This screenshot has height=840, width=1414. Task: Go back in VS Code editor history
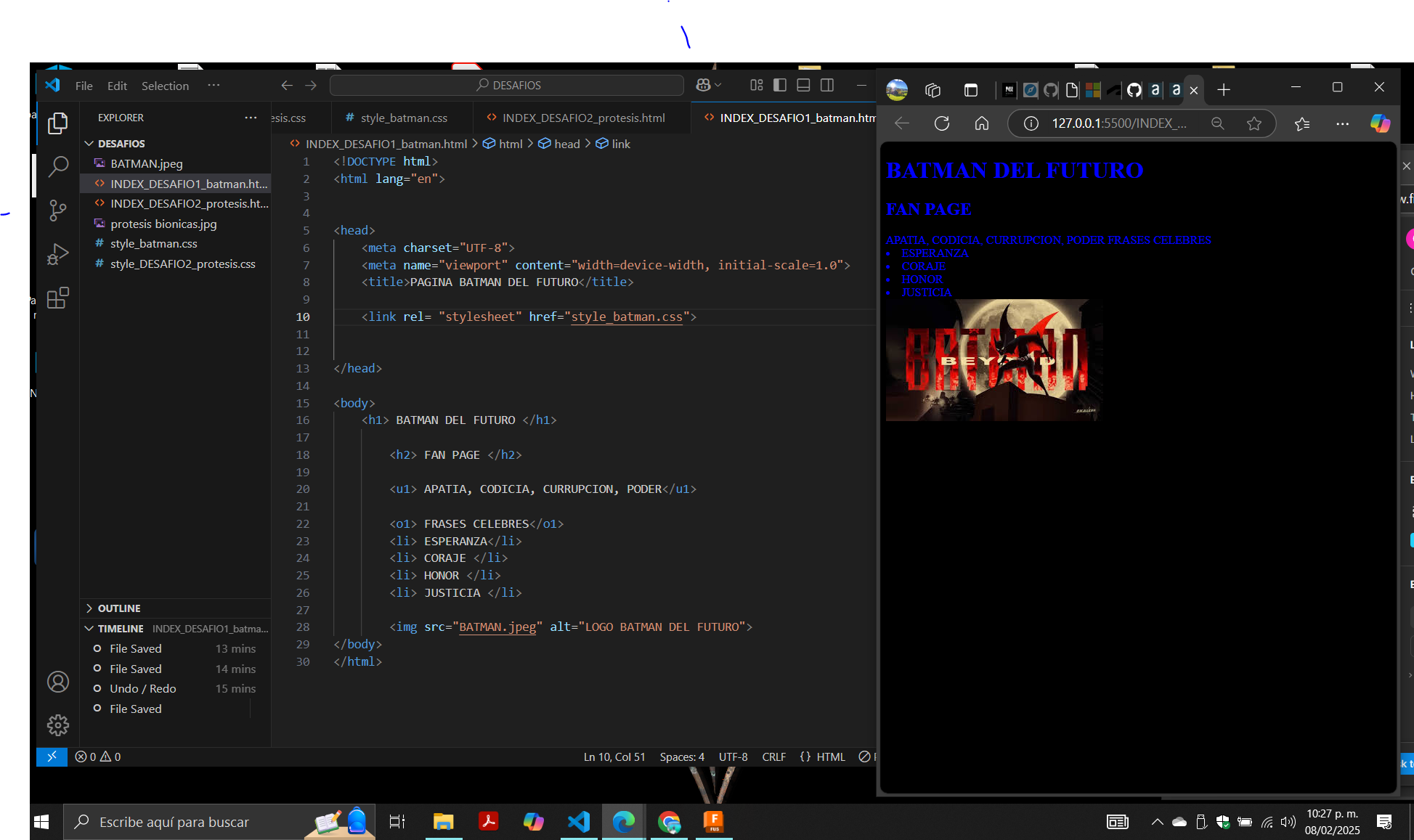[287, 85]
